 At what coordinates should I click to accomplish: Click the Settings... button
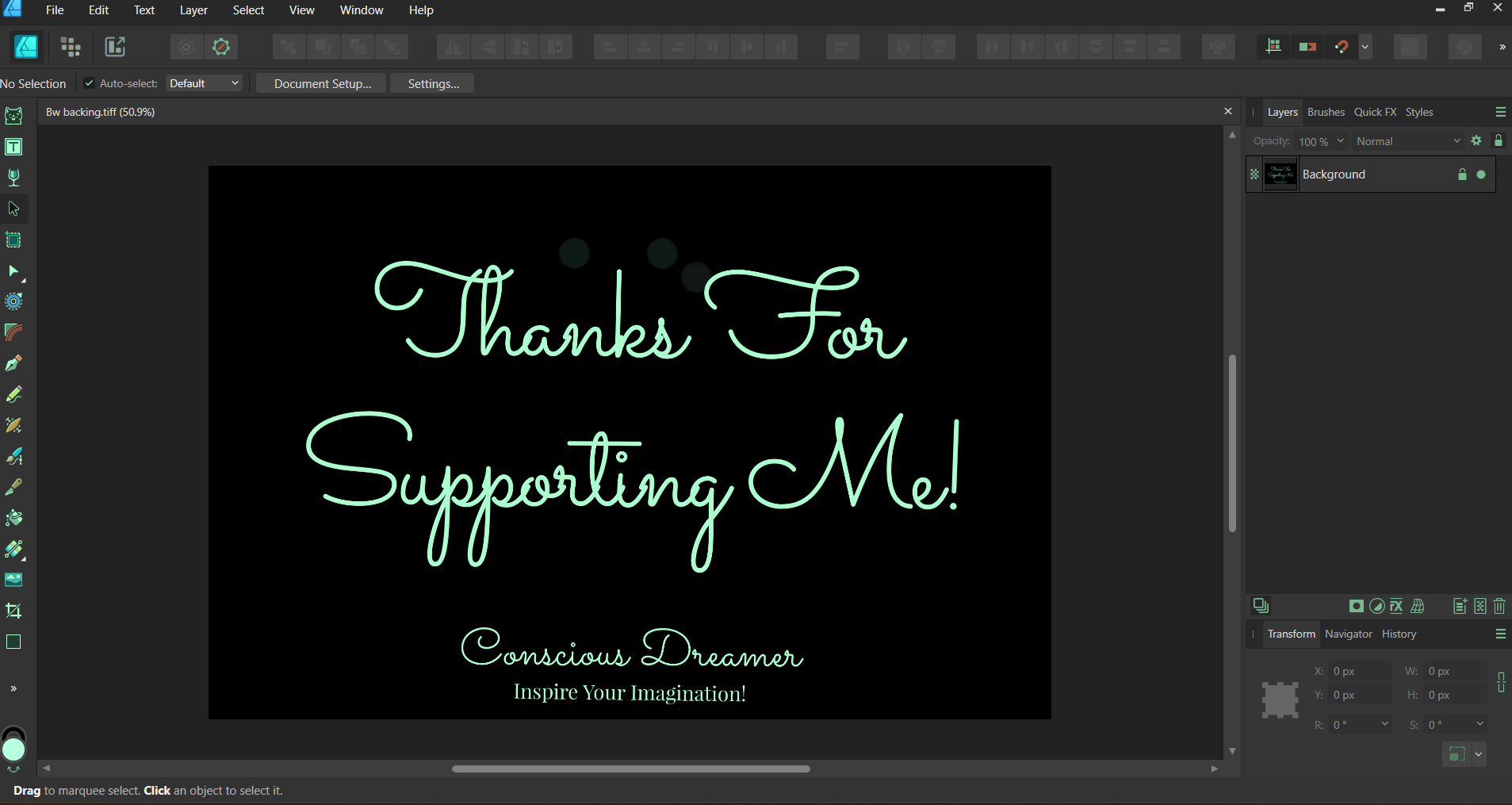click(433, 83)
